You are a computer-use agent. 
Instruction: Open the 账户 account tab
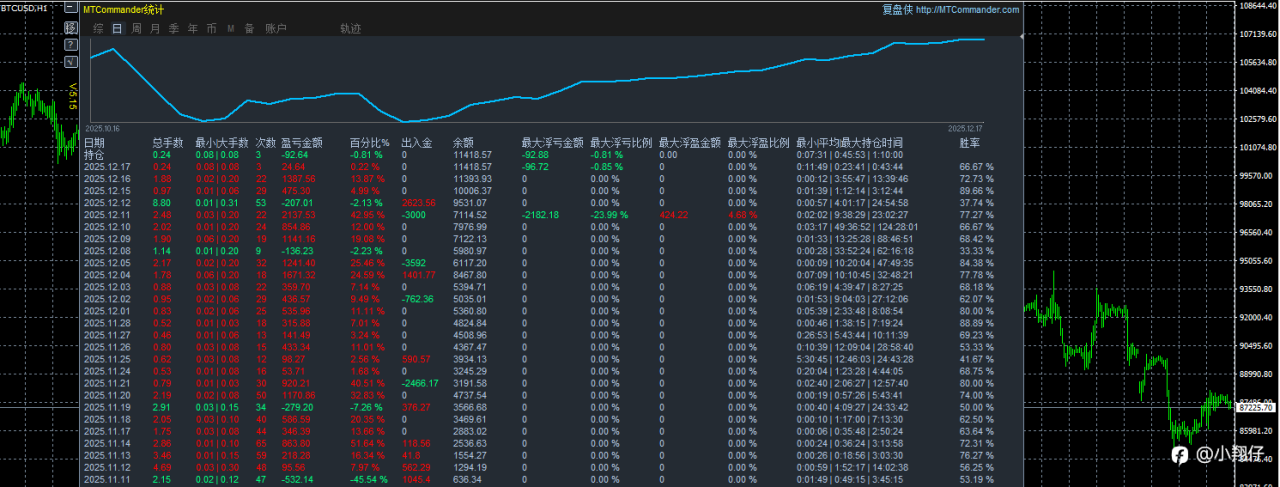[x=276, y=29]
